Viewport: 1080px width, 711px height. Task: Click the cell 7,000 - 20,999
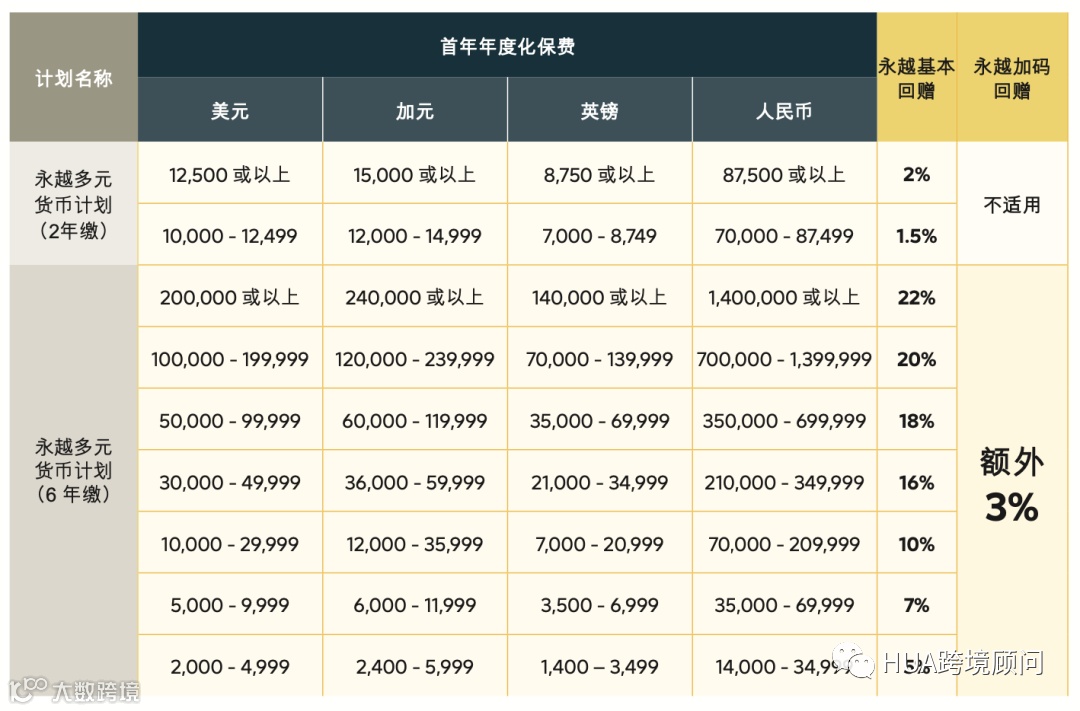coord(599,543)
